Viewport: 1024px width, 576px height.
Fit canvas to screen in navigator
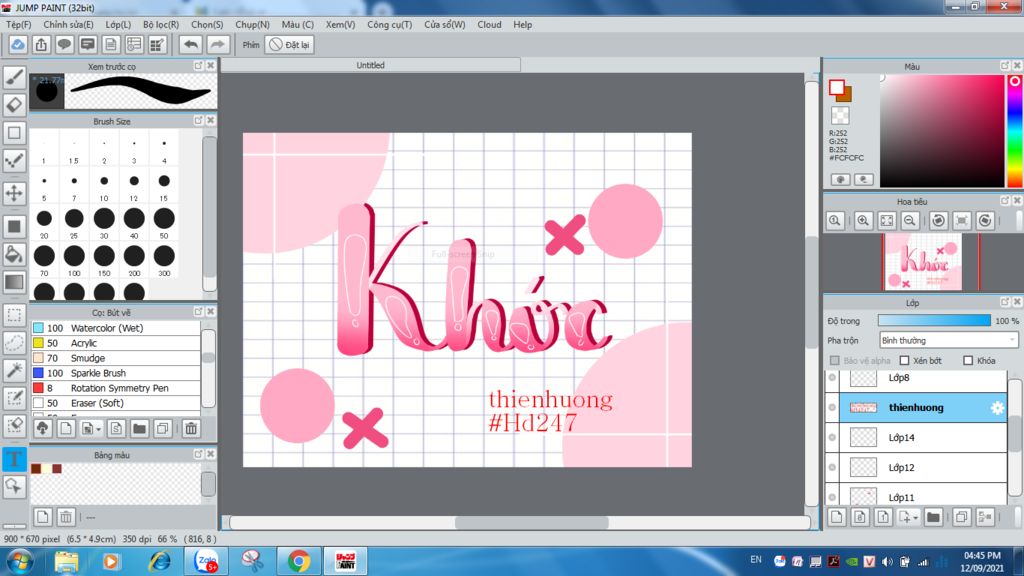(x=886, y=221)
